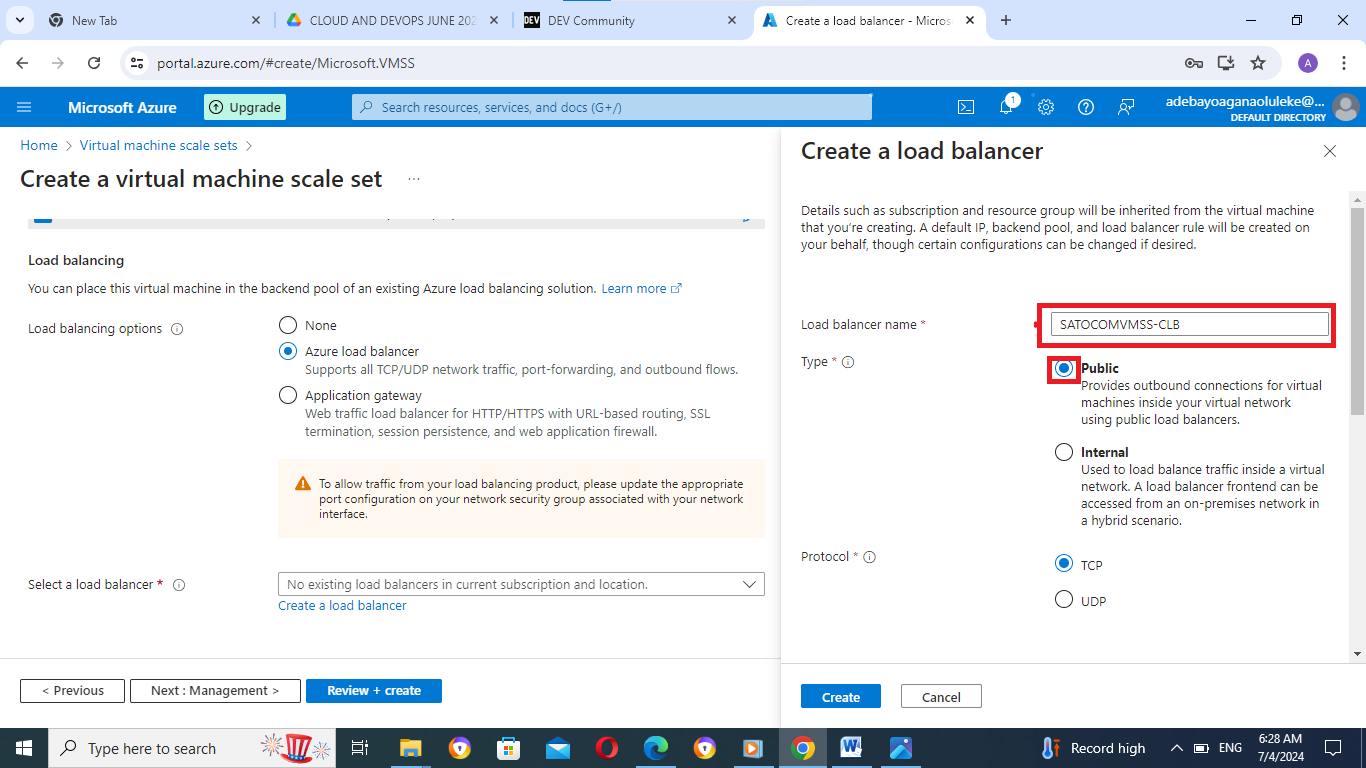Launch Cloud Shell from the Azure header
The width and height of the screenshot is (1366, 768).
pyautogui.click(x=966, y=107)
